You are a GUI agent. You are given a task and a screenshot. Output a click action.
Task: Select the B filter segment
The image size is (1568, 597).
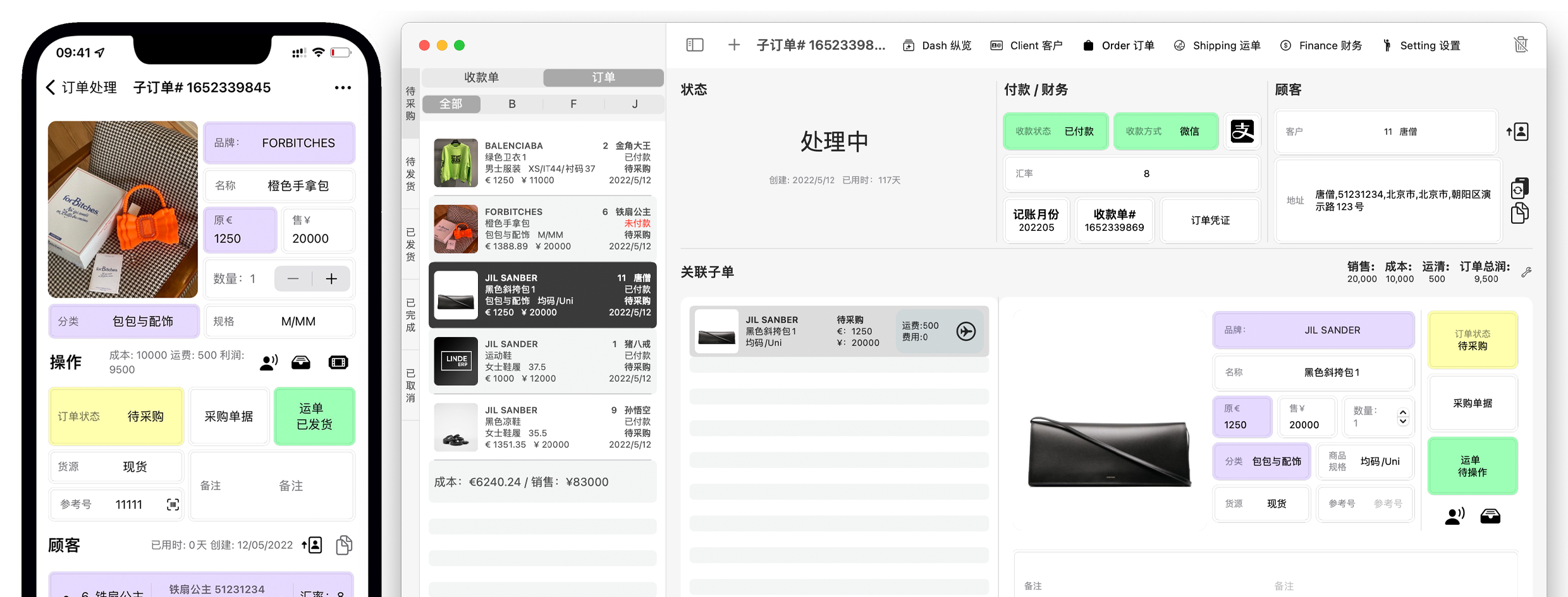[x=512, y=104]
